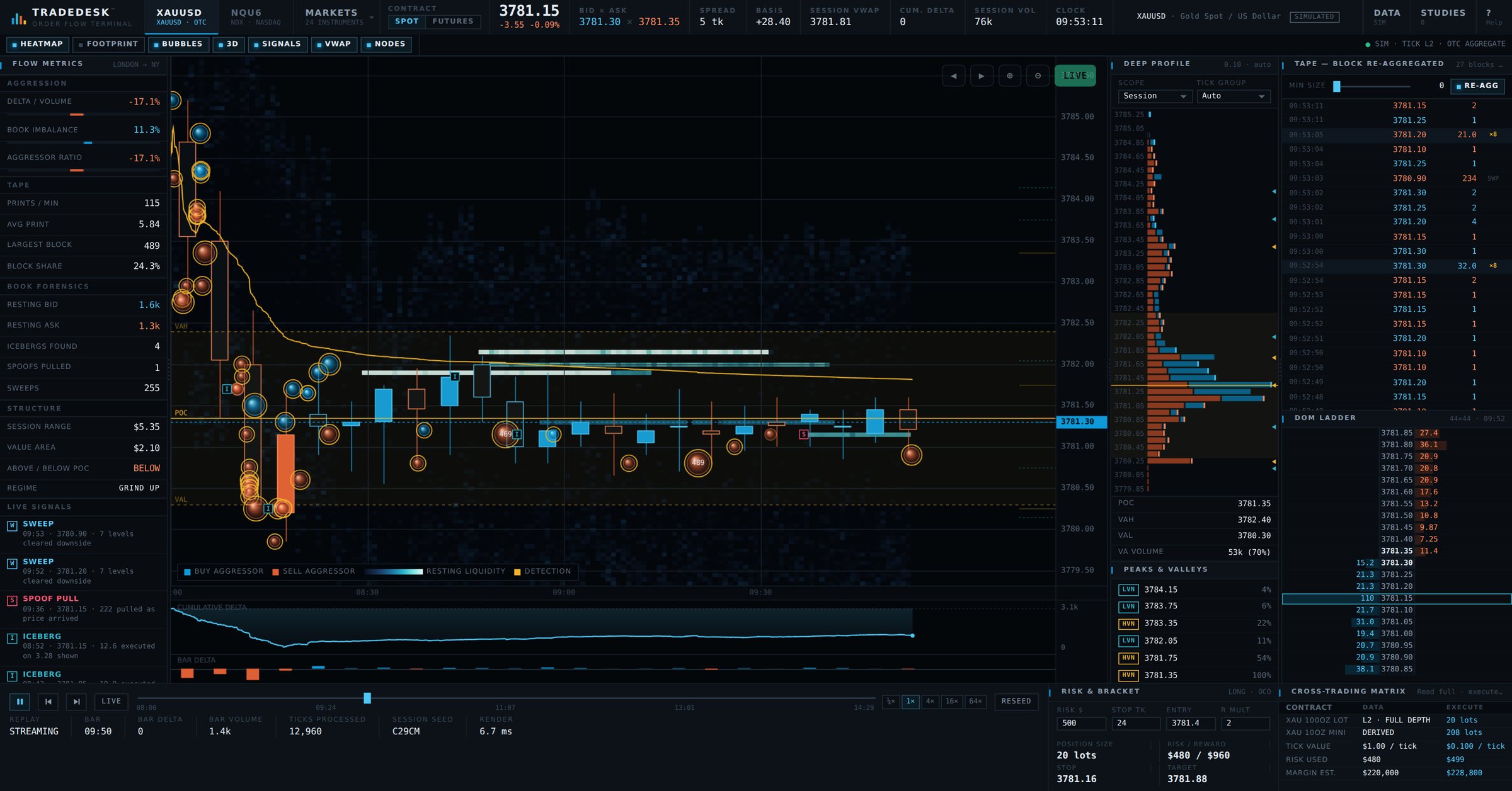Open the Scope Session dropdown
Screen dimensions: 1512x791
coord(1155,96)
